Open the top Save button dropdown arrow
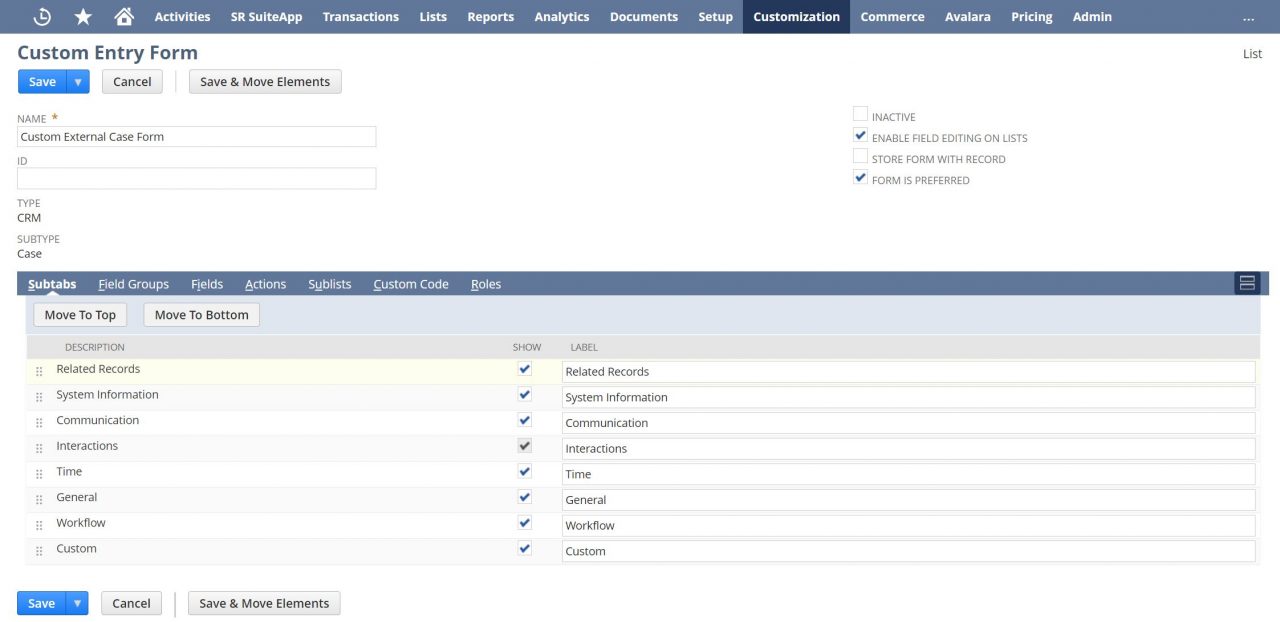 pyautogui.click(x=77, y=81)
